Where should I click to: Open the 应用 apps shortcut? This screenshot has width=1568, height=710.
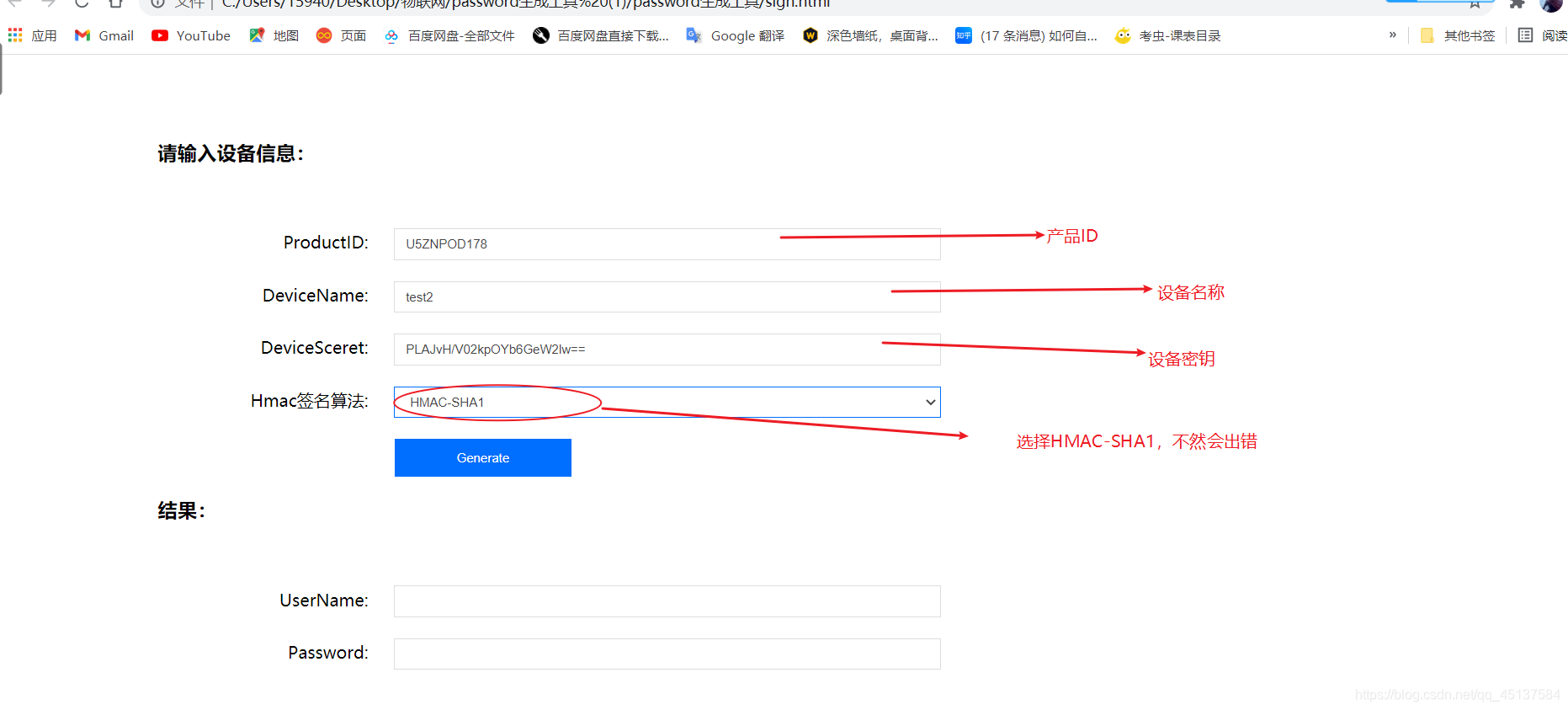(32, 35)
